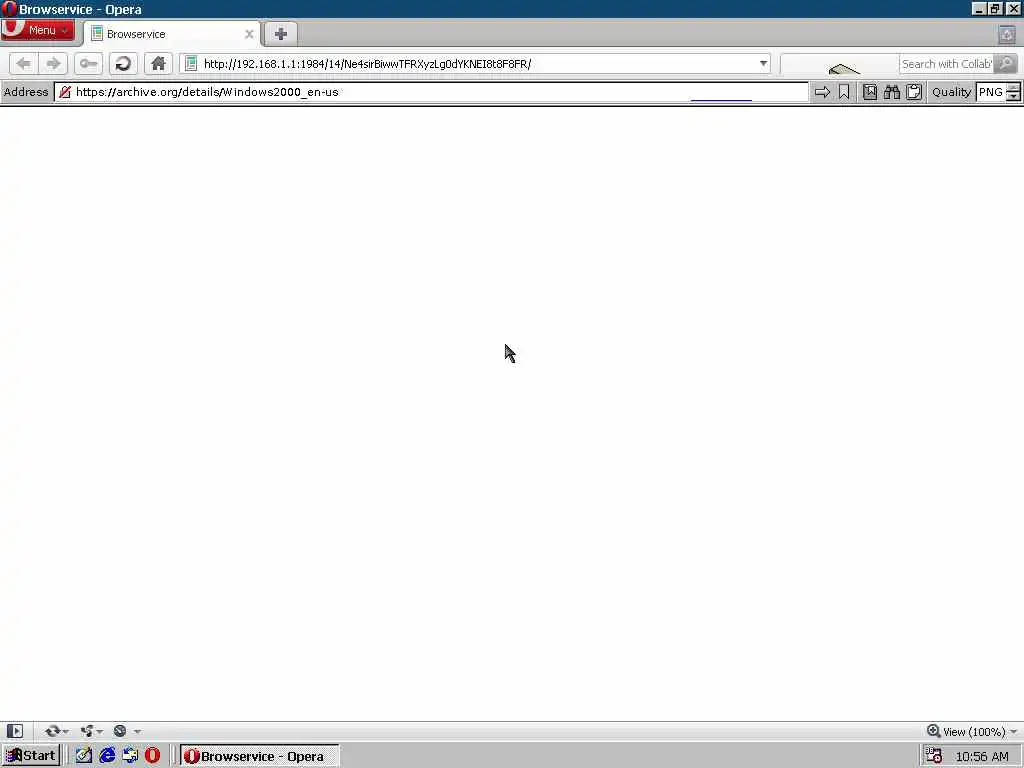Screen dimensions: 1024x768
Task: Open the Opera Menu button
Action: (37, 30)
